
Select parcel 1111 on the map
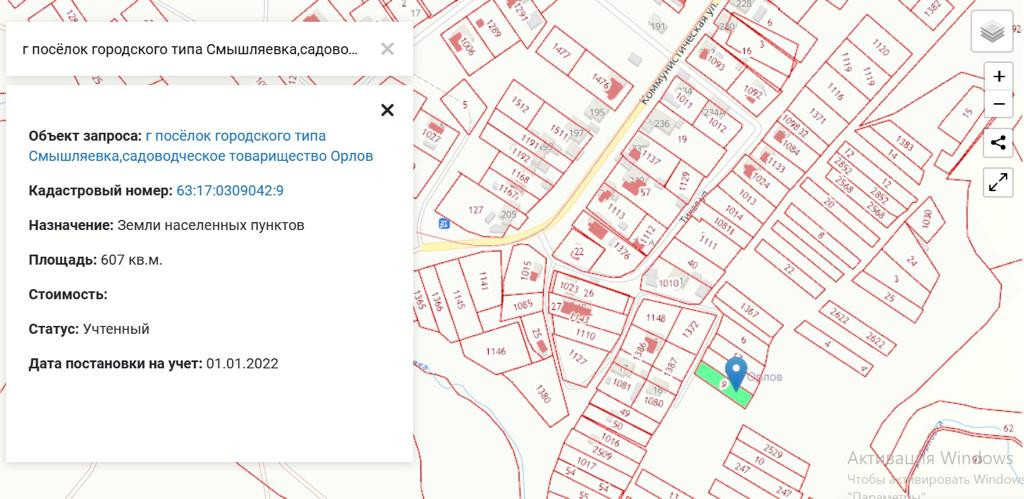click(707, 244)
